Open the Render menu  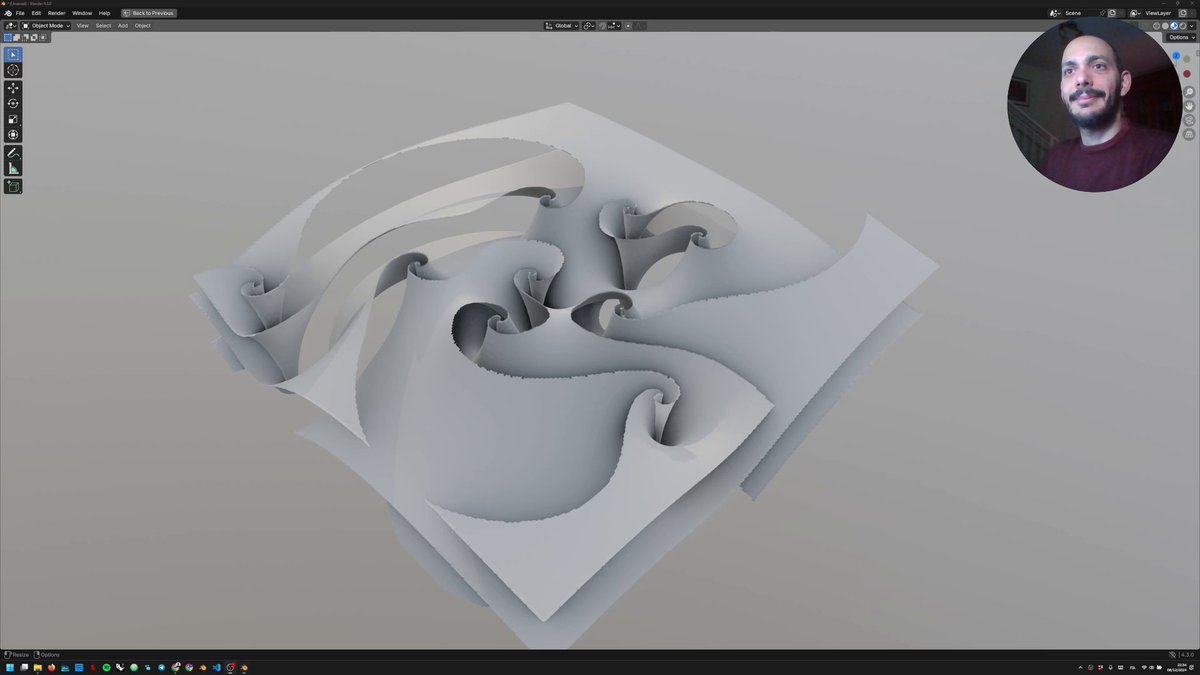pos(56,13)
